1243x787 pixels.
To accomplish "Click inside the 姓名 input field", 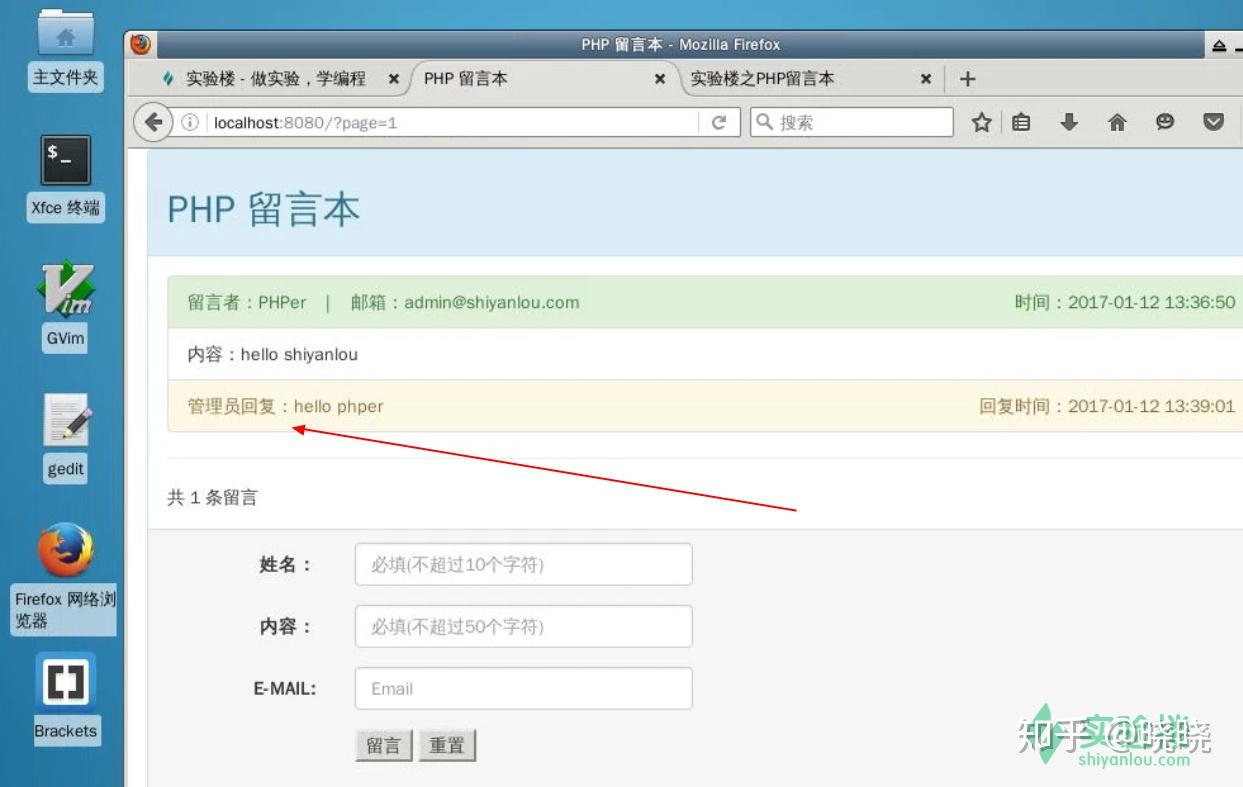I will 523,564.
